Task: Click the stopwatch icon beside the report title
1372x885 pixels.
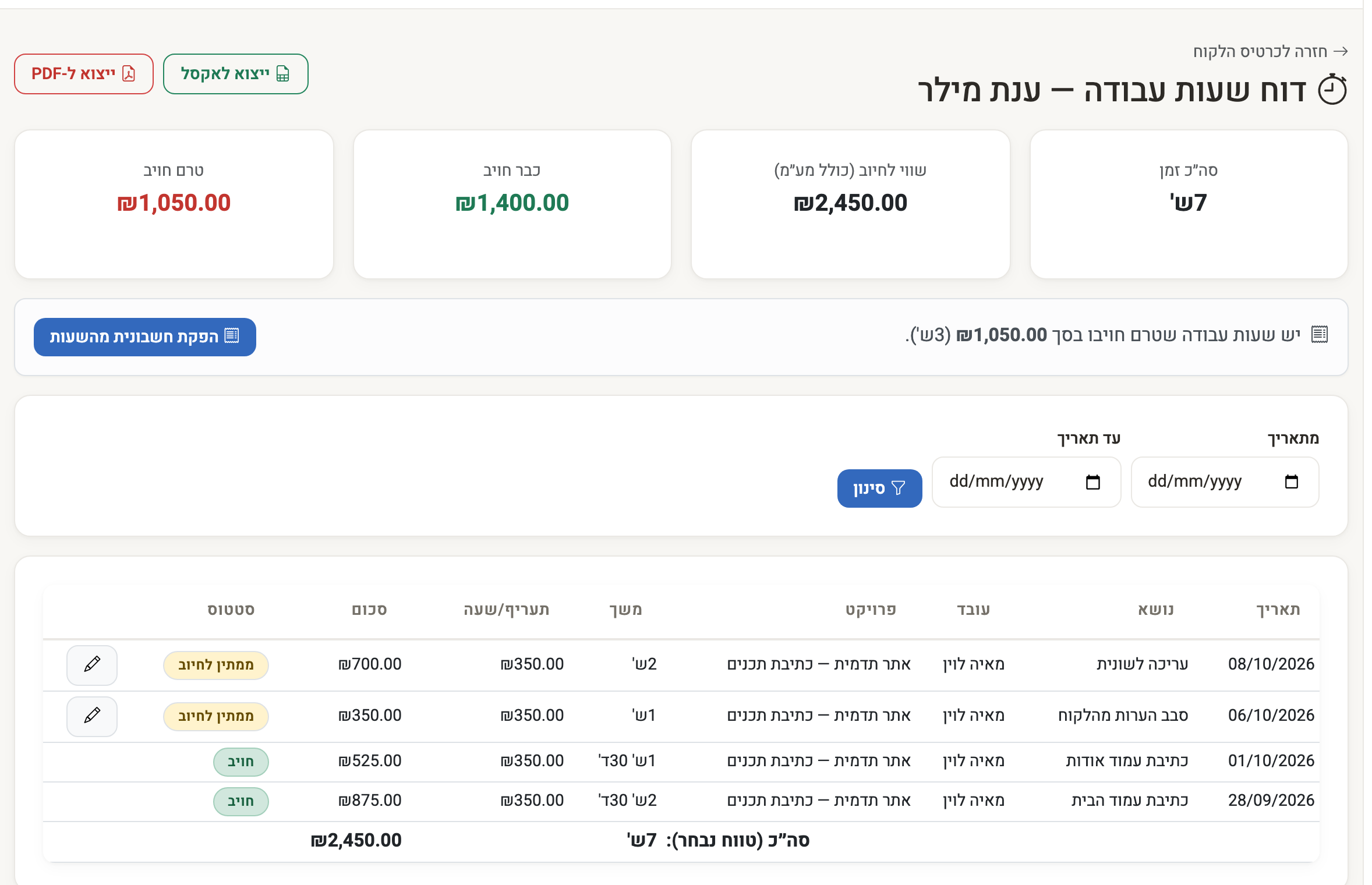Action: [x=1332, y=90]
